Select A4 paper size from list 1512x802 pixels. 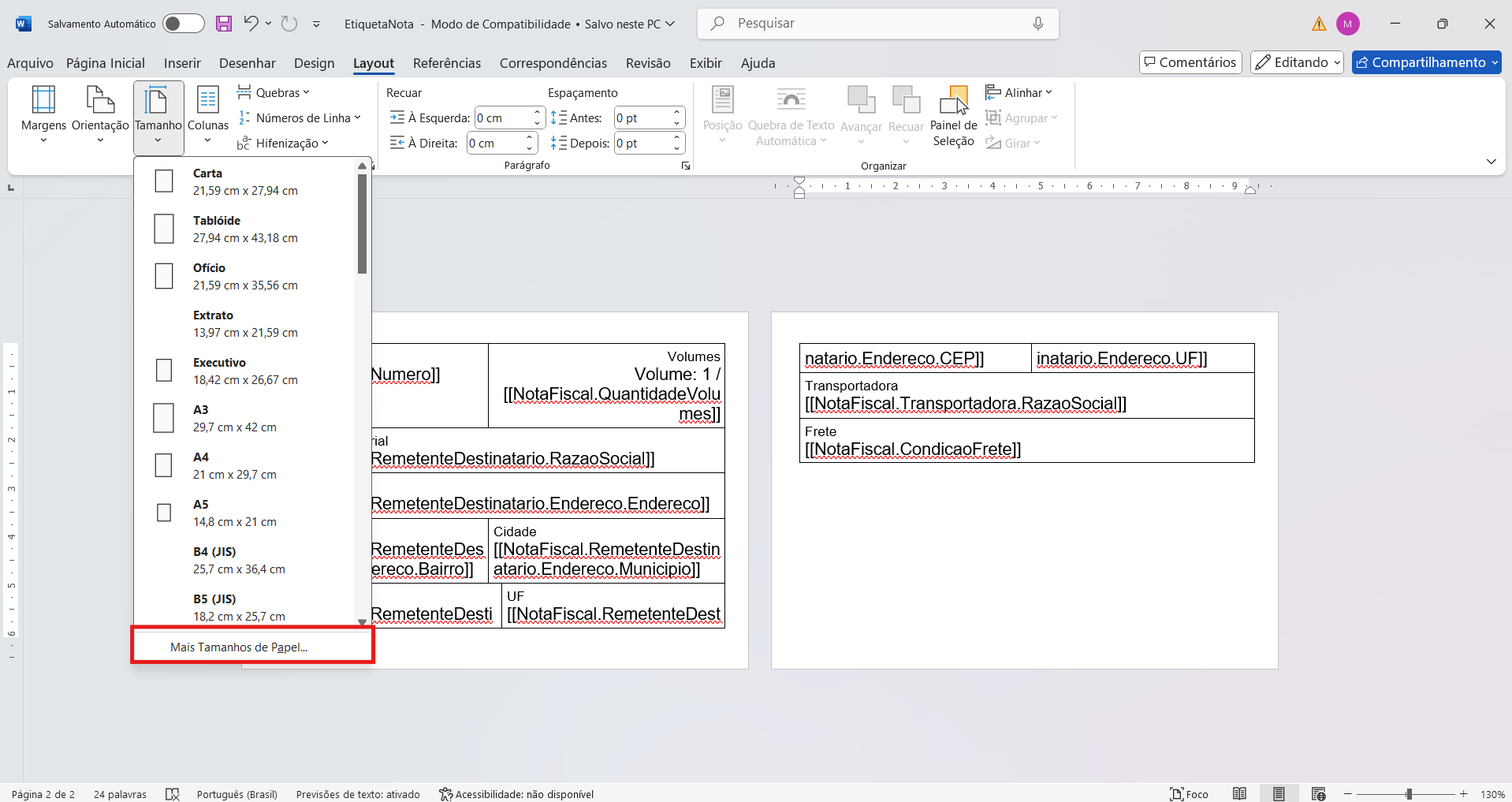click(236, 465)
